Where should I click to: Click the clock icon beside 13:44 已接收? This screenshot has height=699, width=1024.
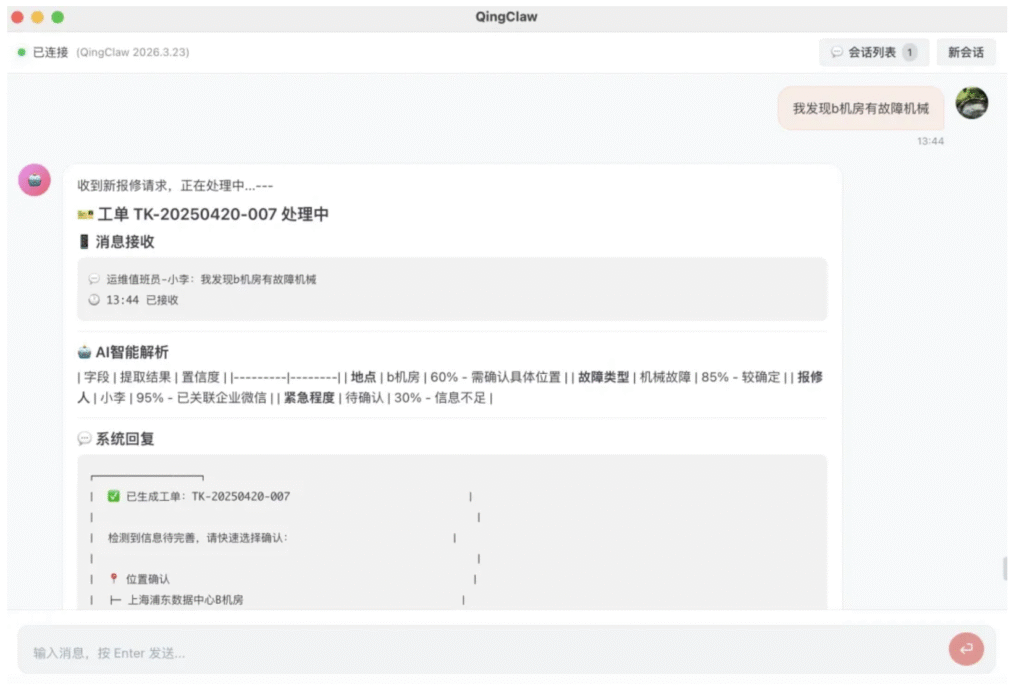click(94, 300)
